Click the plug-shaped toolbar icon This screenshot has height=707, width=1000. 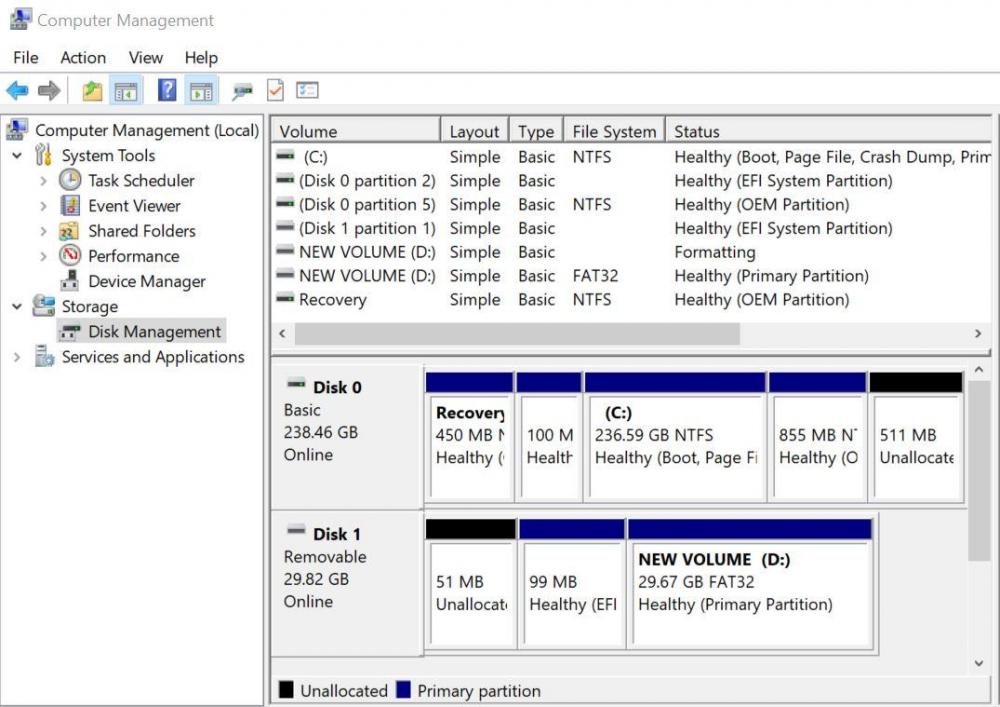(x=242, y=91)
